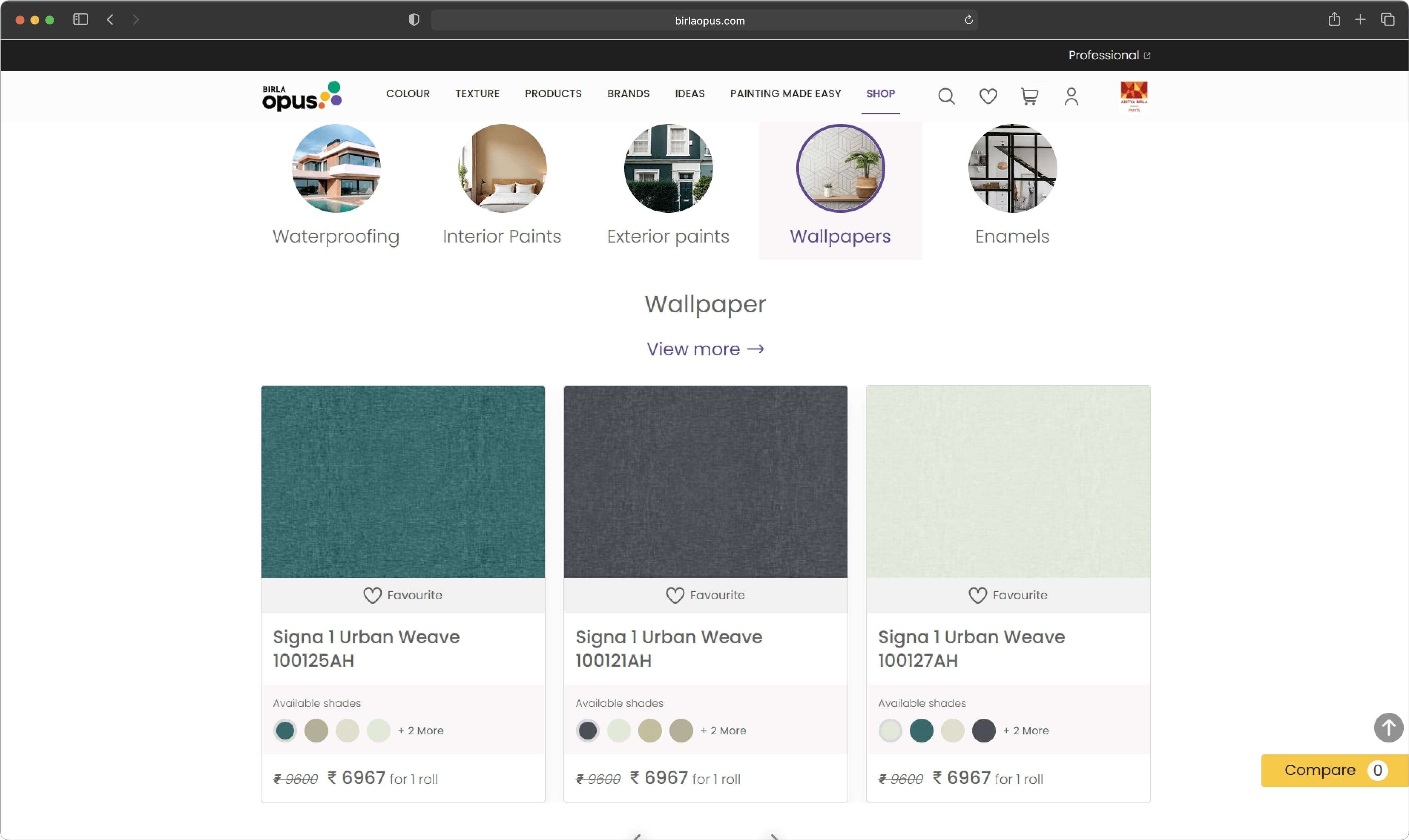The image size is (1409, 840).
Task: Open the dark grey 100121AH wallpaper thumbnail
Action: click(x=705, y=481)
